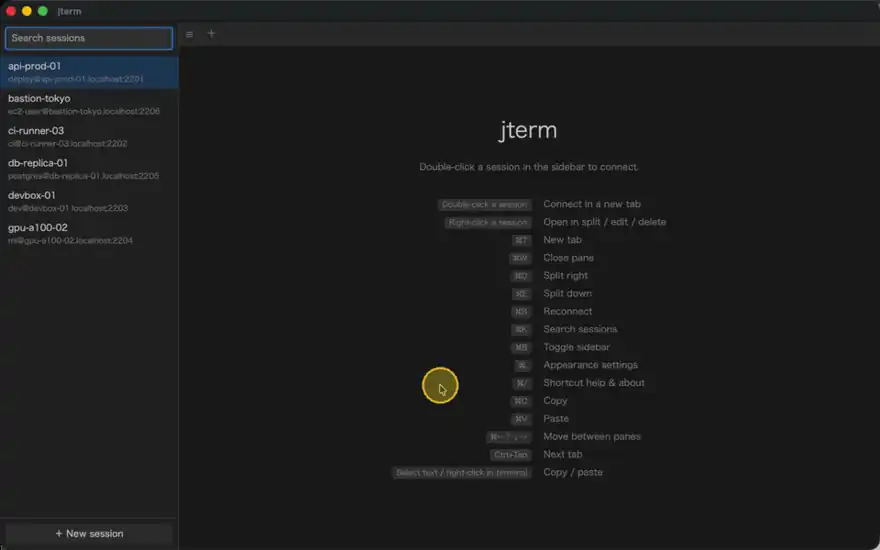880x550 pixels.
Task: Focus the Search sessions field
Action: click(89, 38)
